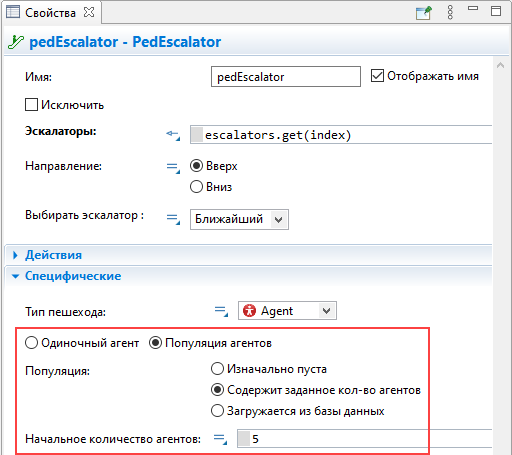The image size is (512, 455).
Task: Click the Имя field containing pedEscalator
Action: click(286, 77)
